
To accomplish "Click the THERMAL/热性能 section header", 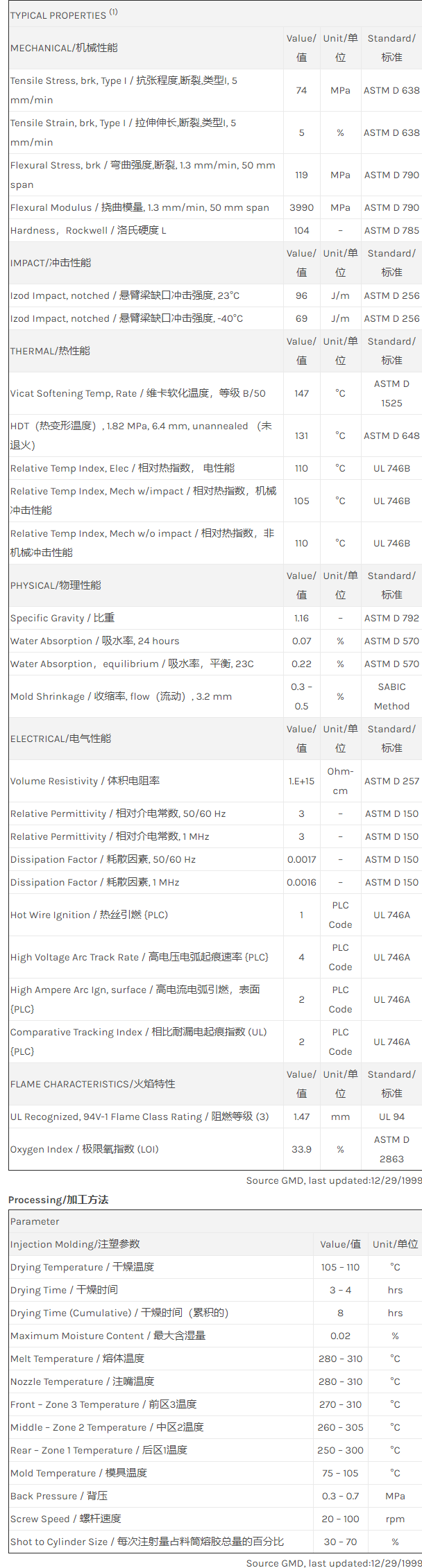I will 50,351.
